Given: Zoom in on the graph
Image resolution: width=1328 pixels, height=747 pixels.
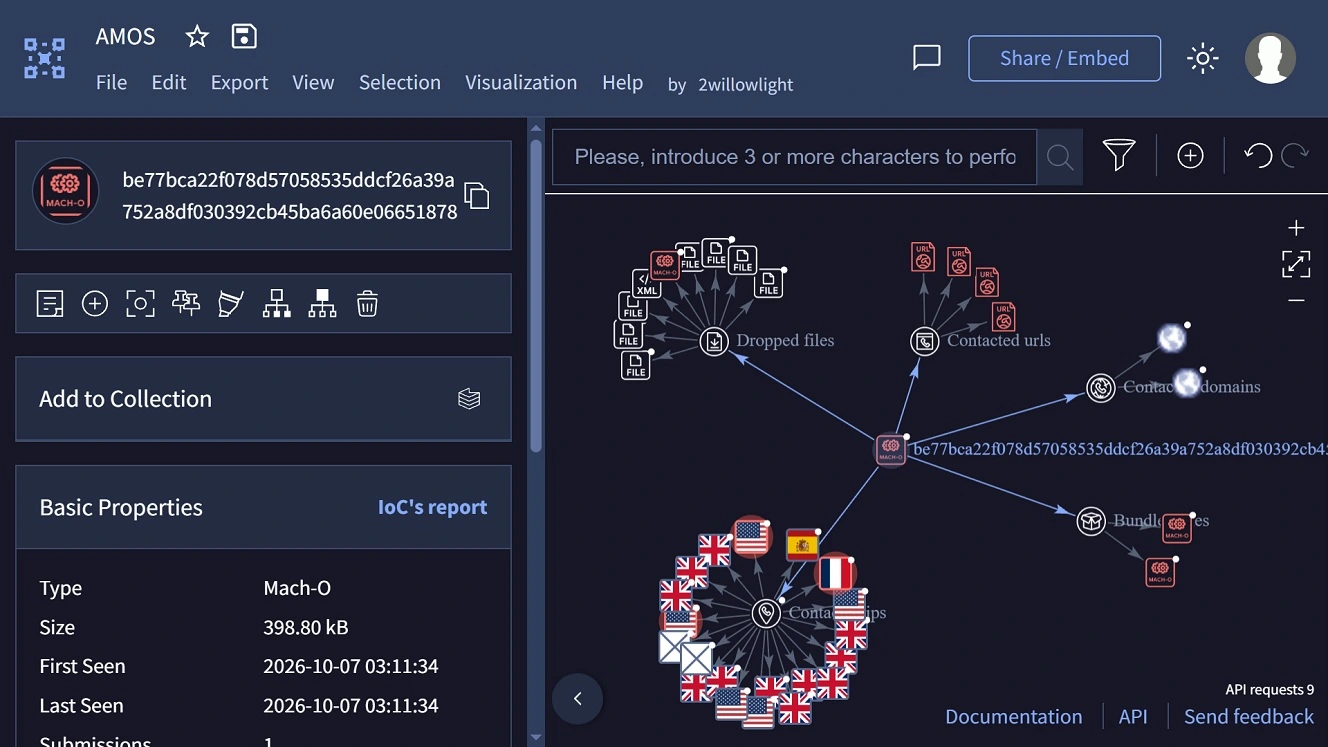Looking at the screenshot, I should coord(1296,228).
